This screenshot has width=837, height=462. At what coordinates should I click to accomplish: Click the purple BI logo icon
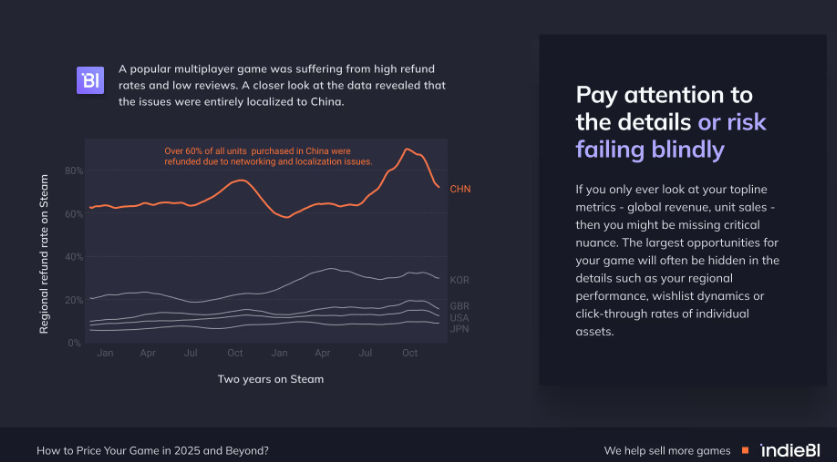click(x=90, y=80)
